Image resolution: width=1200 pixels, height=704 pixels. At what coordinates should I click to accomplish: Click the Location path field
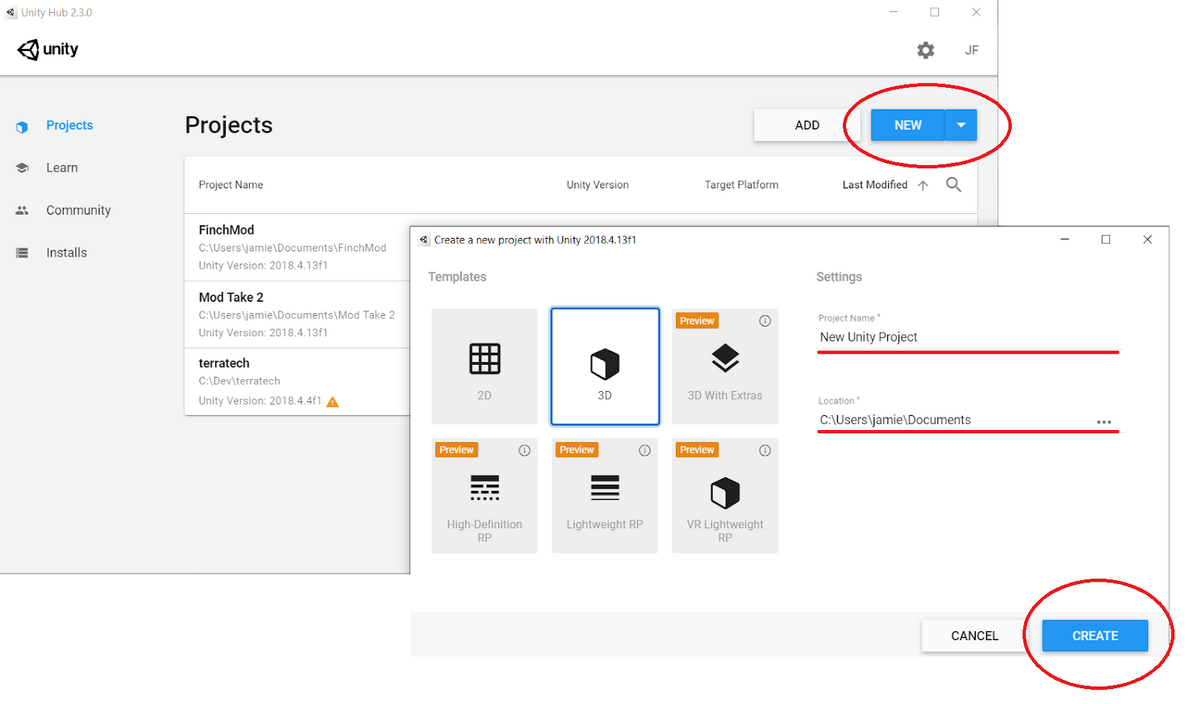954,421
